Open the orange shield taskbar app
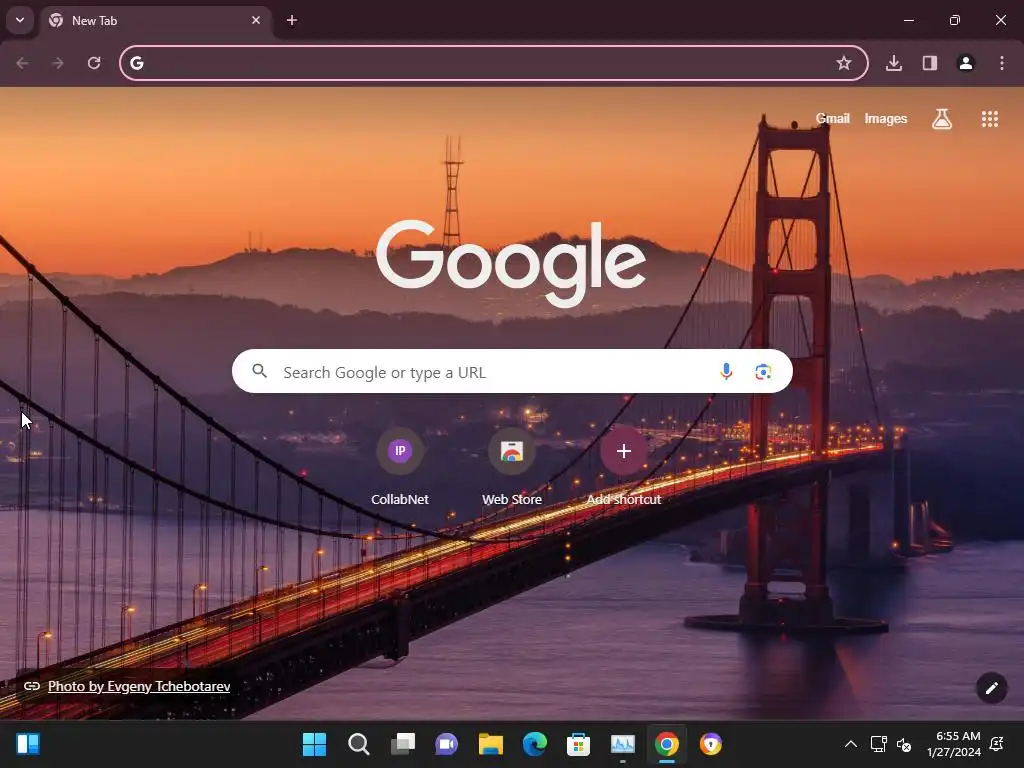The width and height of the screenshot is (1024, 768). (711, 744)
